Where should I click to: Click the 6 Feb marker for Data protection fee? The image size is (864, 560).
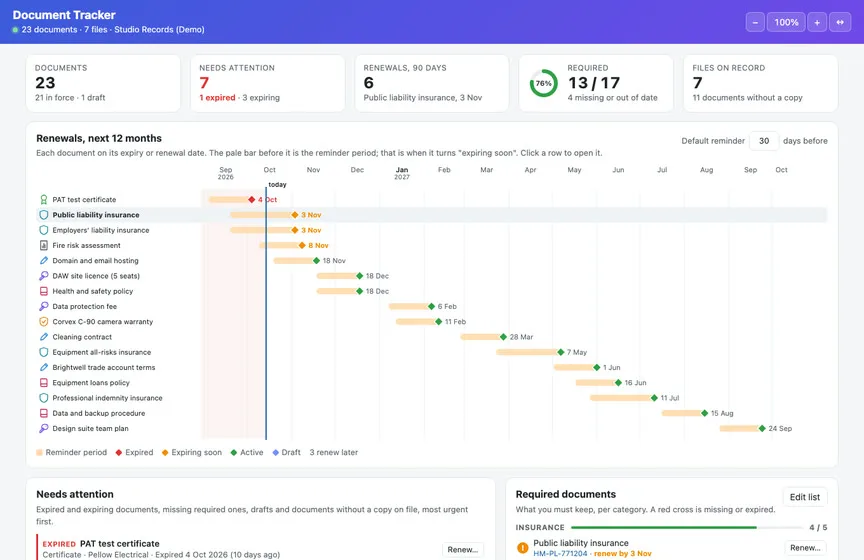pos(431,306)
